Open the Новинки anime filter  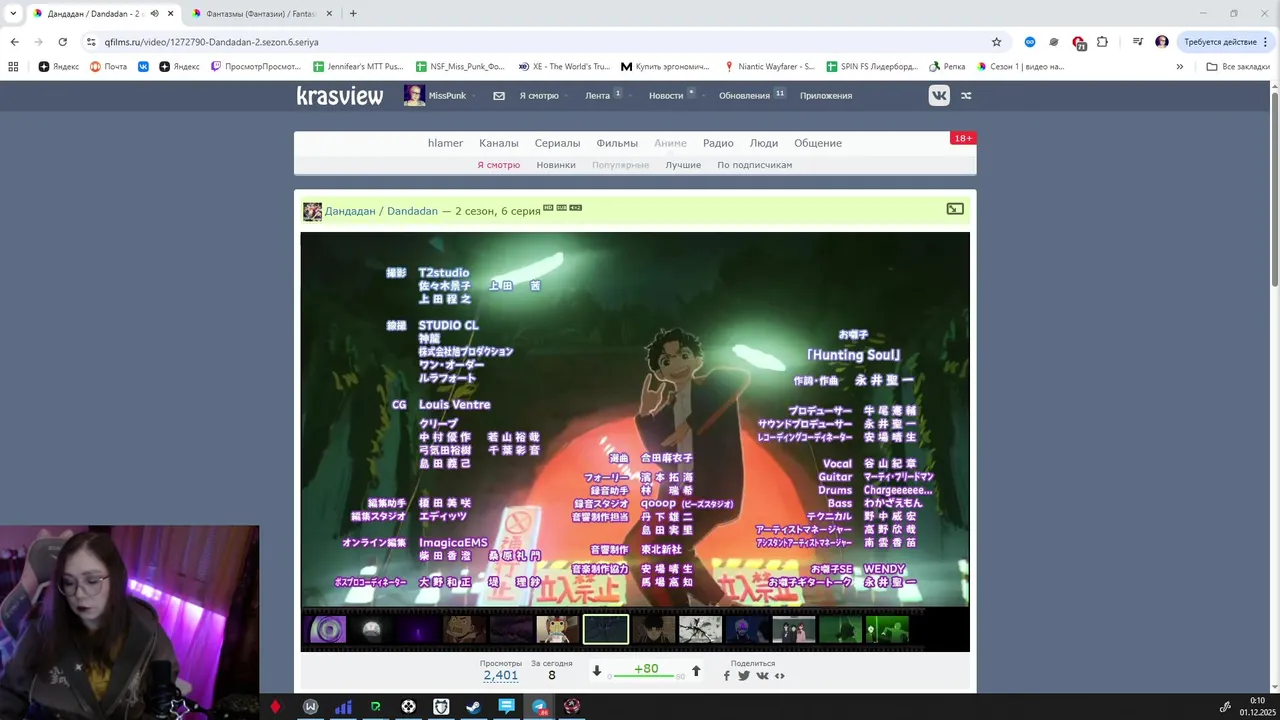tap(556, 165)
